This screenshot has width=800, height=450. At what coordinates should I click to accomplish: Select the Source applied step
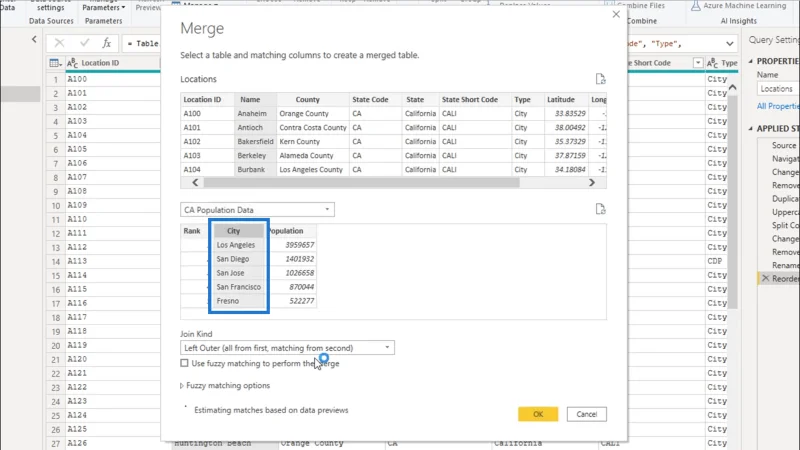[x=784, y=145]
